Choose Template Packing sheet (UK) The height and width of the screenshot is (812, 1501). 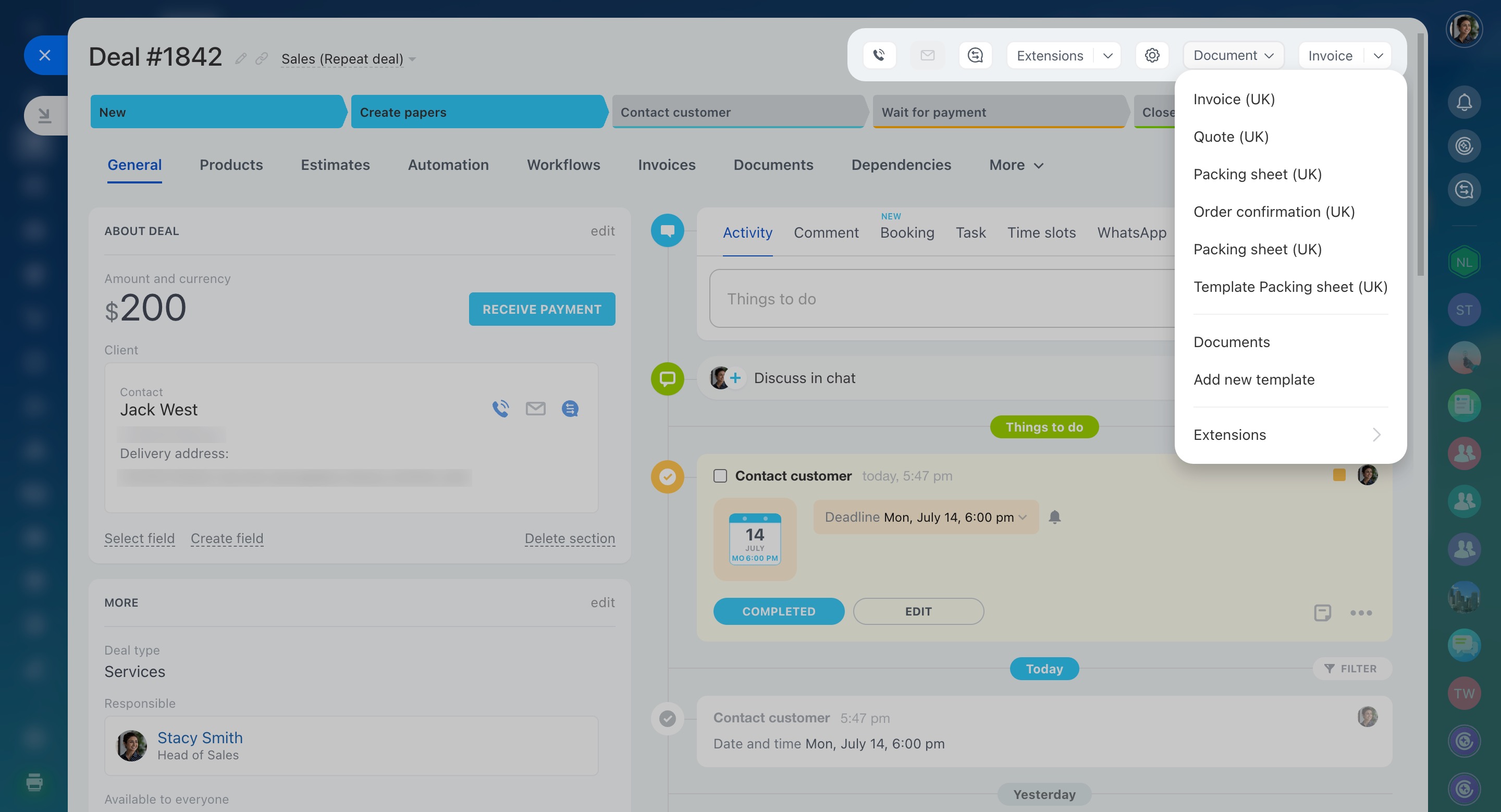coord(1290,287)
